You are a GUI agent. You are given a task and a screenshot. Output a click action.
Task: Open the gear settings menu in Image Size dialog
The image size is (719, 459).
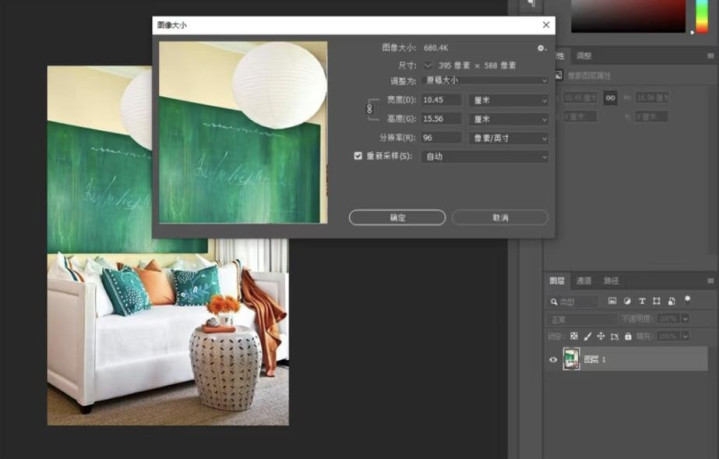pos(541,48)
